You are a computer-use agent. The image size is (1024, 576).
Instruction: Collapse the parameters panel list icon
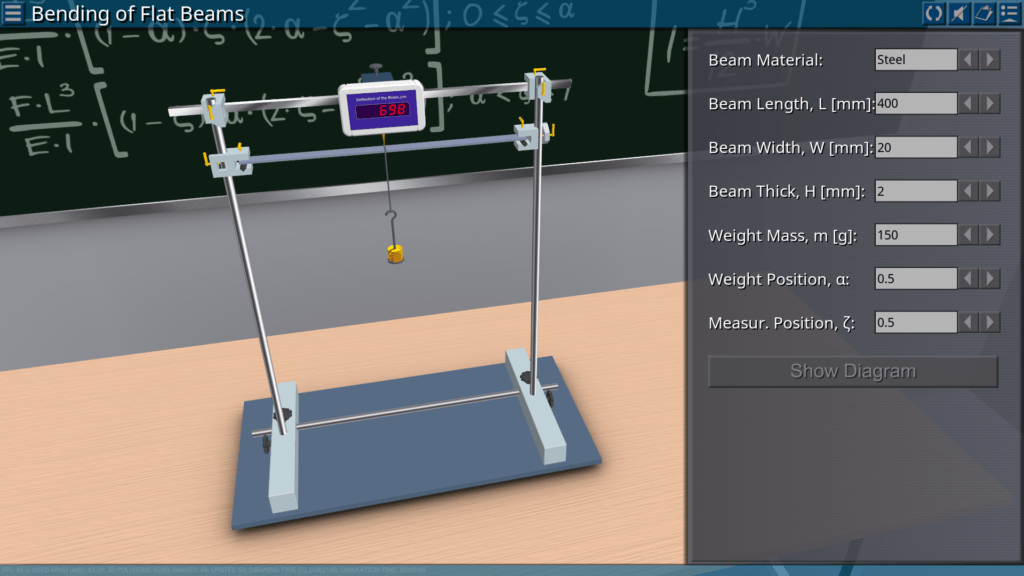coord(1008,13)
